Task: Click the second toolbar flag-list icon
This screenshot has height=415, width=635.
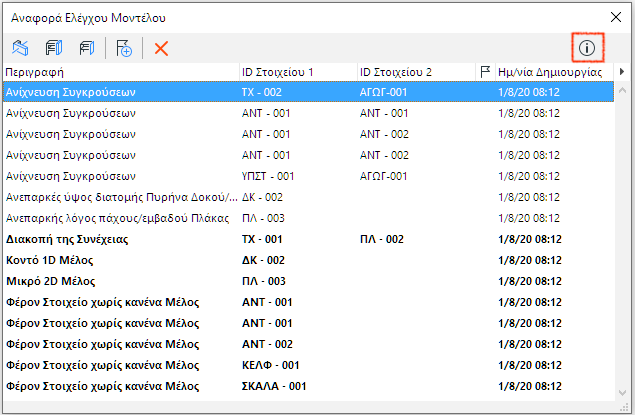Action: pos(53,48)
